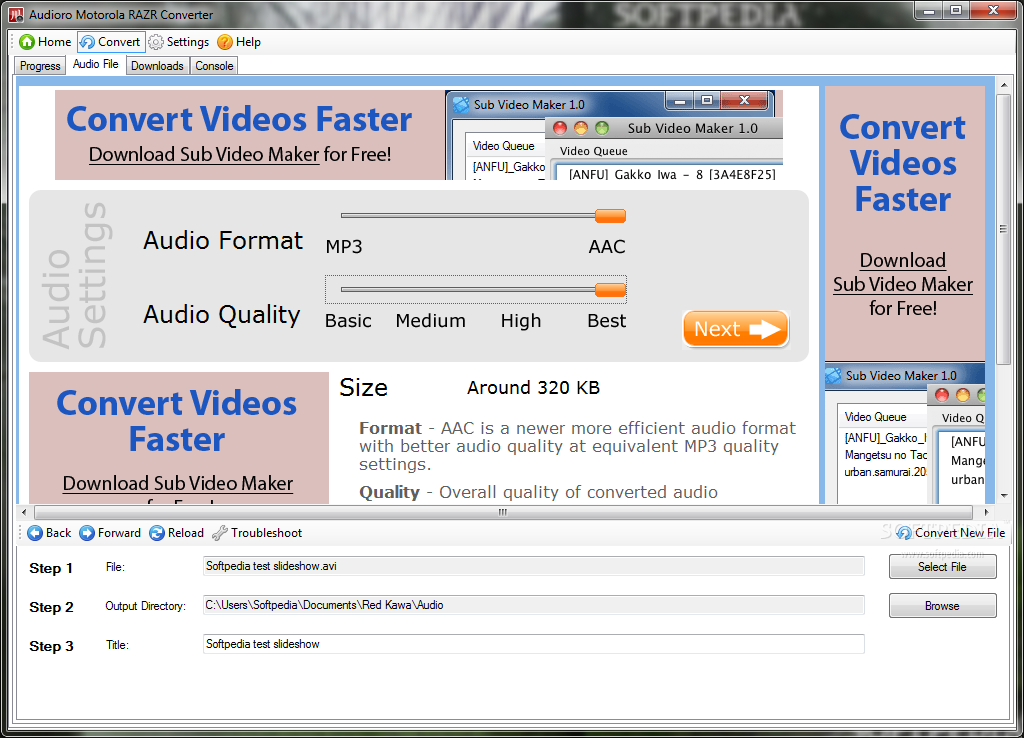Viewport: 1024px width, 738px height.
Task: Open the Downloads tab
Action: pyautogui.click(x=157, y=66)
